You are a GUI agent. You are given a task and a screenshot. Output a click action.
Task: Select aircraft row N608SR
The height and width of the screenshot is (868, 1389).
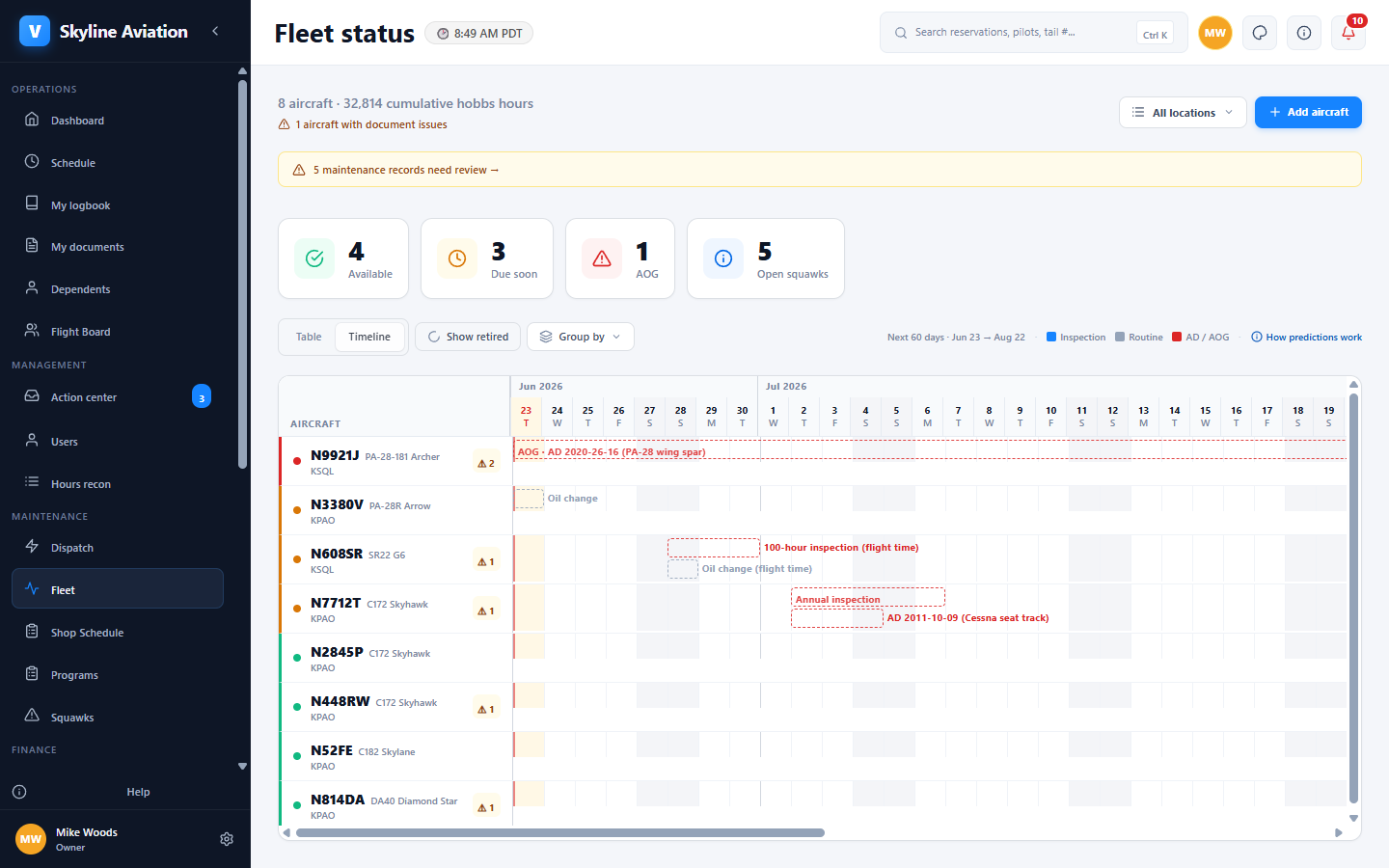point(395,560)
